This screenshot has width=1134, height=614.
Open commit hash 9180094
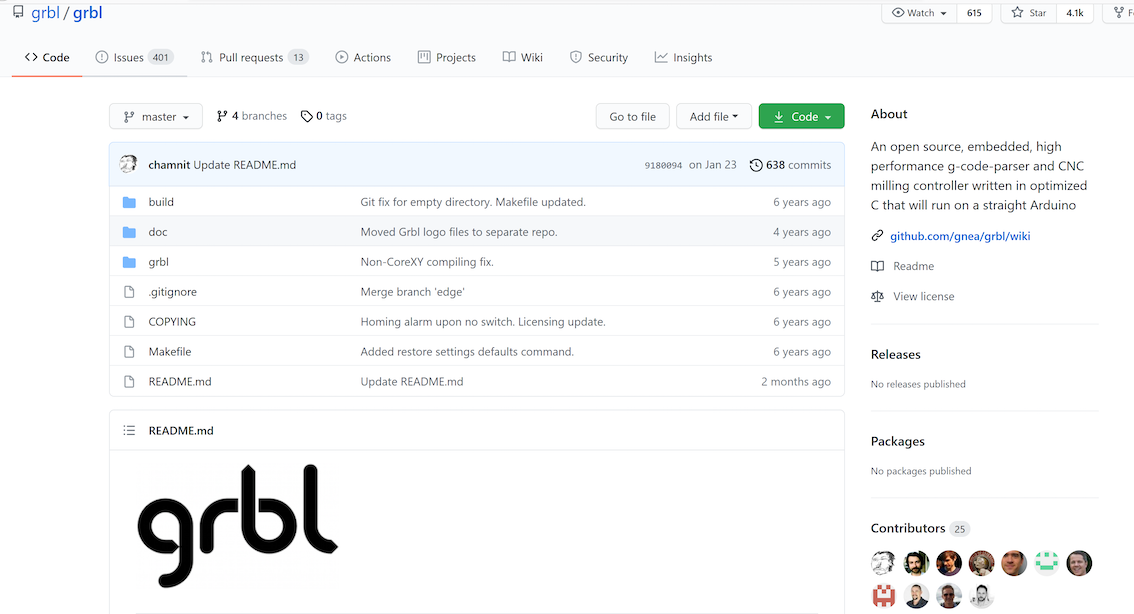pos(663,166)
